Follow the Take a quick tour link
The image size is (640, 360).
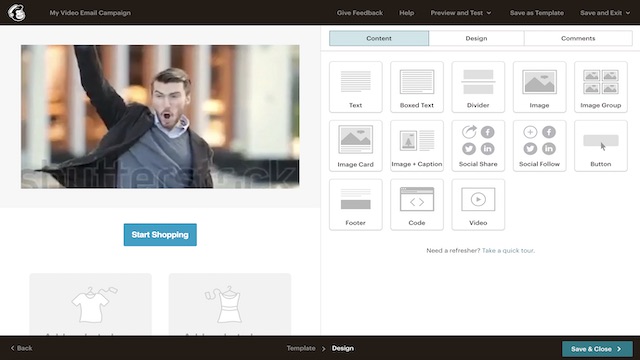point(508,251)
